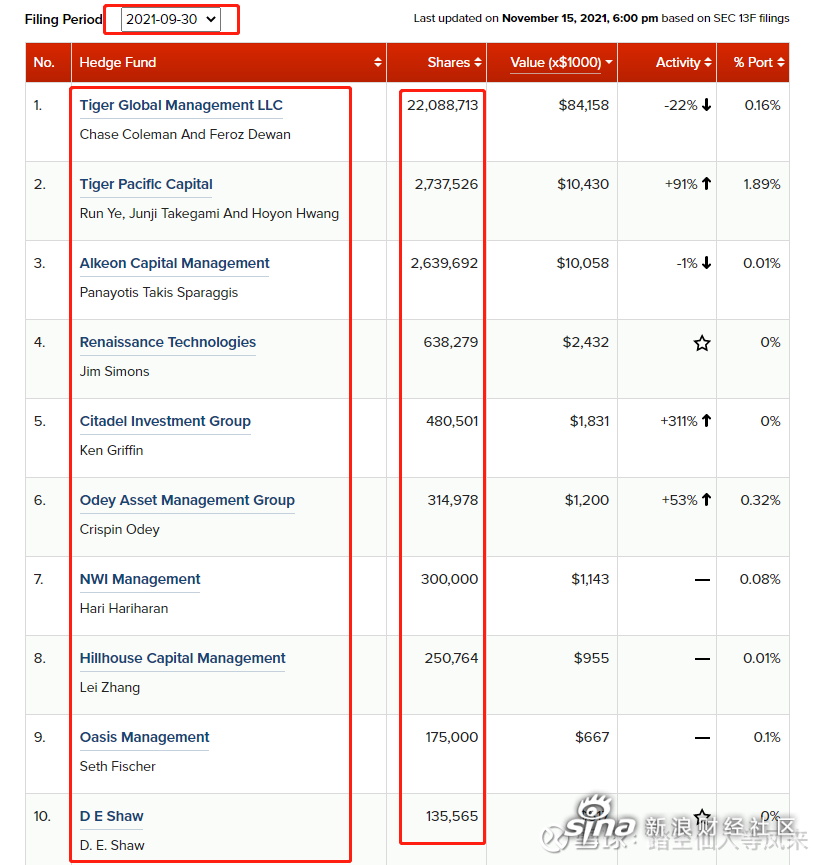Click the % Port header label
The width and height of the screenshot is (832, 865).
pos(753,62)
